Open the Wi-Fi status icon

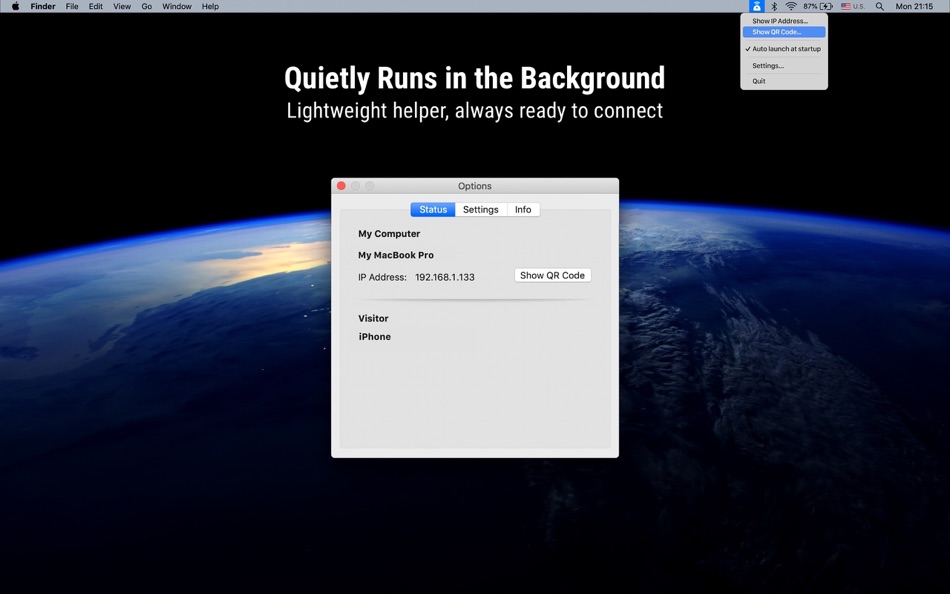(x=791, y=6)
